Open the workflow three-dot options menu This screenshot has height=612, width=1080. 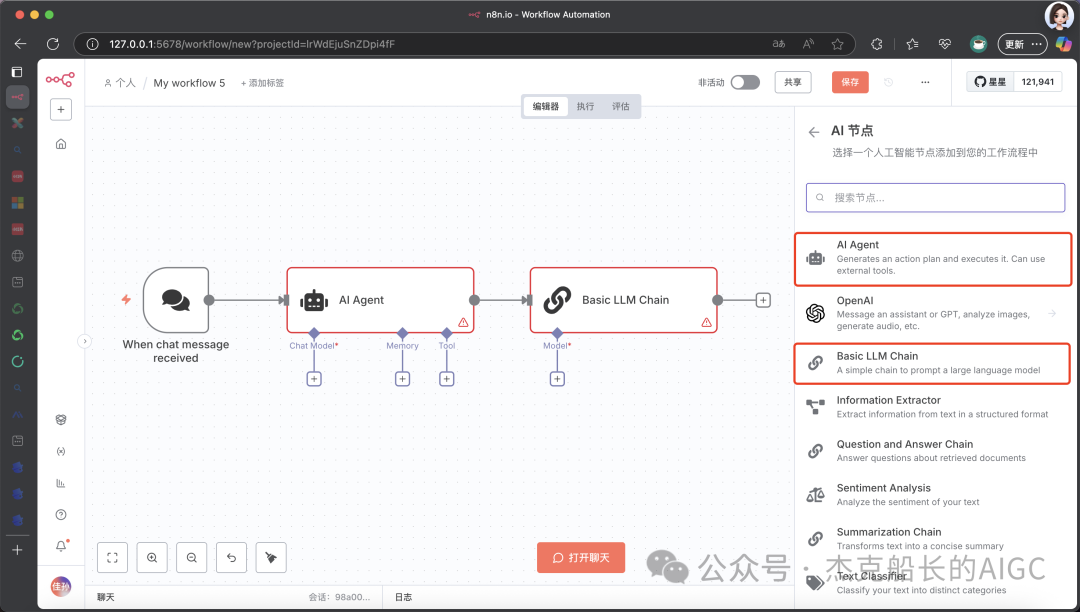click(x=925, y=82)
